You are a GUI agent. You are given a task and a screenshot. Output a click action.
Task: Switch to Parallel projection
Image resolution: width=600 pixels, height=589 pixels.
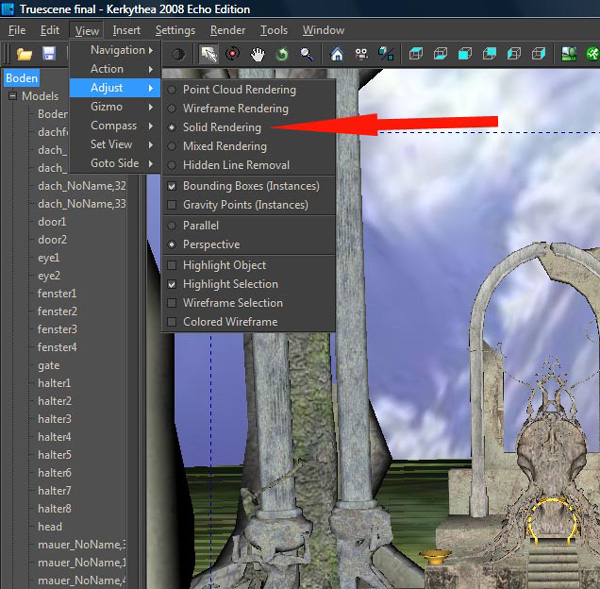[x=249, y=225]
